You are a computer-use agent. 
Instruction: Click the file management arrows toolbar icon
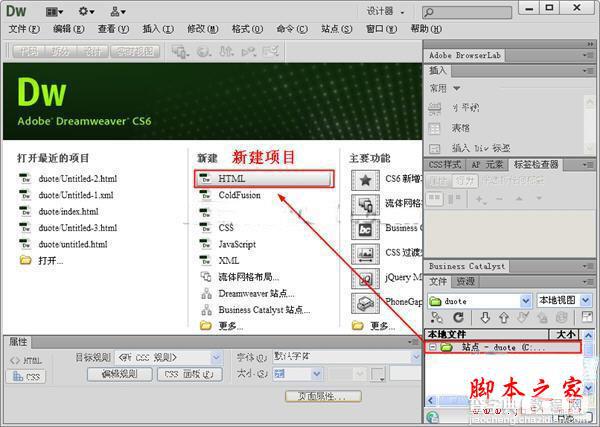tap(227, 51)
